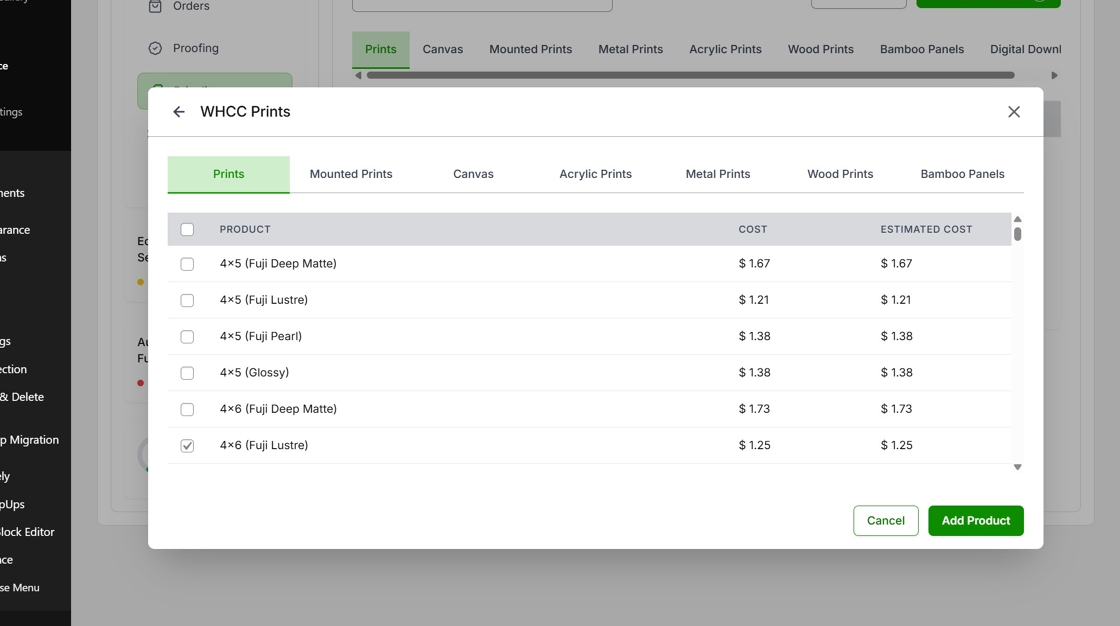
Task: Click the background tabs right scroll arrow
Action: pyautogui.click(x=1054, y=75)
